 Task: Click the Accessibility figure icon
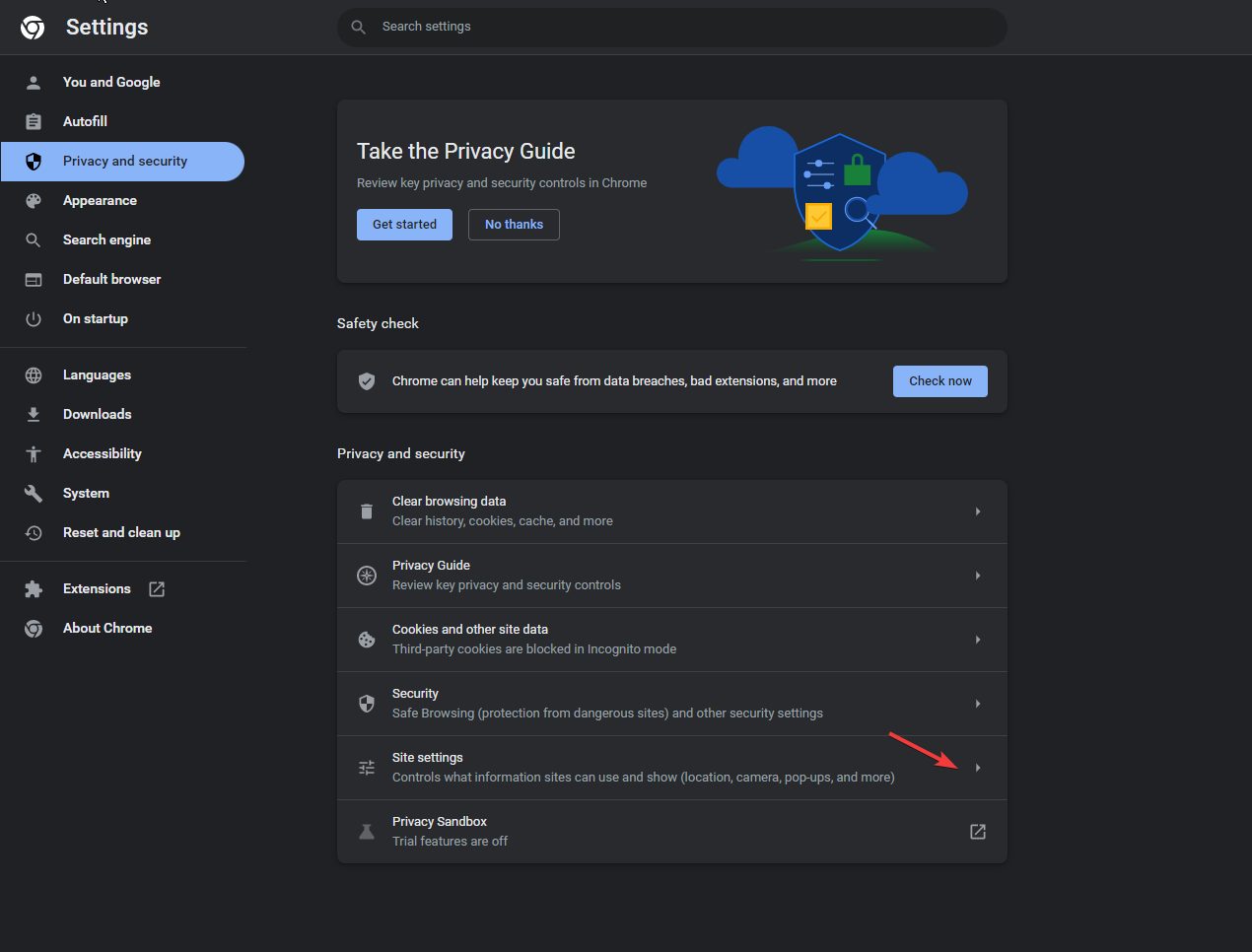(x=34, y=454)
